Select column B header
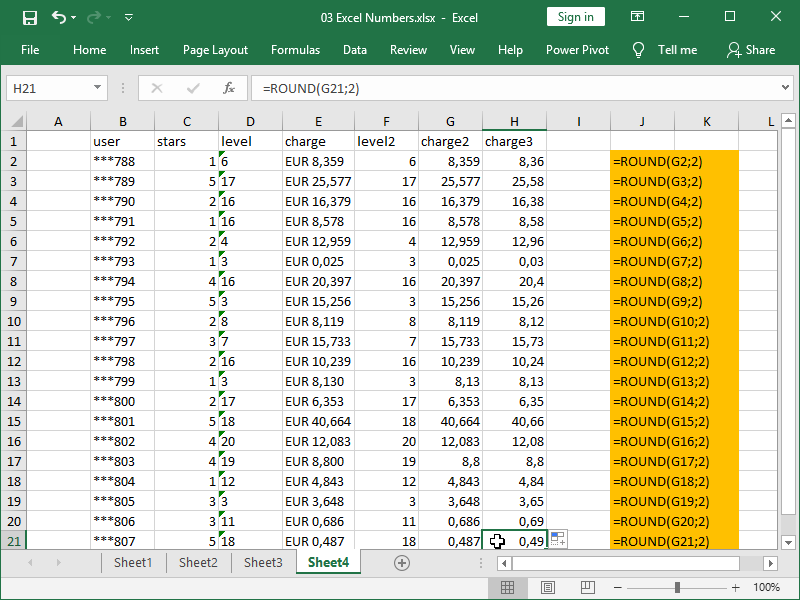The image size is (800, 600). coord(122,121)
